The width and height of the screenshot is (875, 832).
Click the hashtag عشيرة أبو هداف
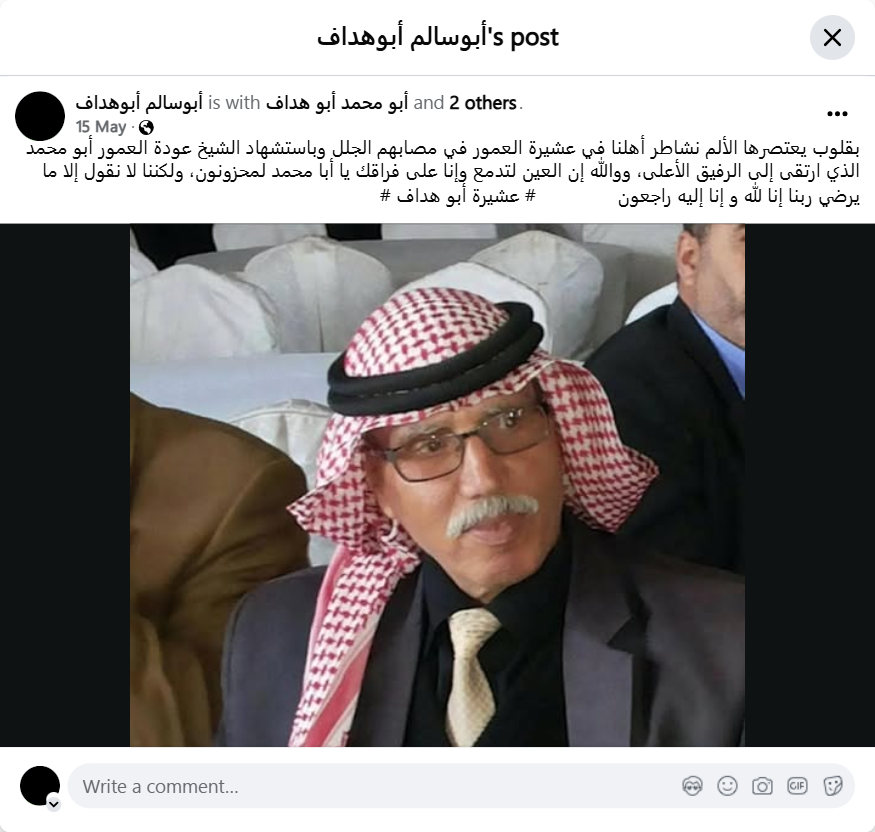pyautogui.click(x=458, y=196)
